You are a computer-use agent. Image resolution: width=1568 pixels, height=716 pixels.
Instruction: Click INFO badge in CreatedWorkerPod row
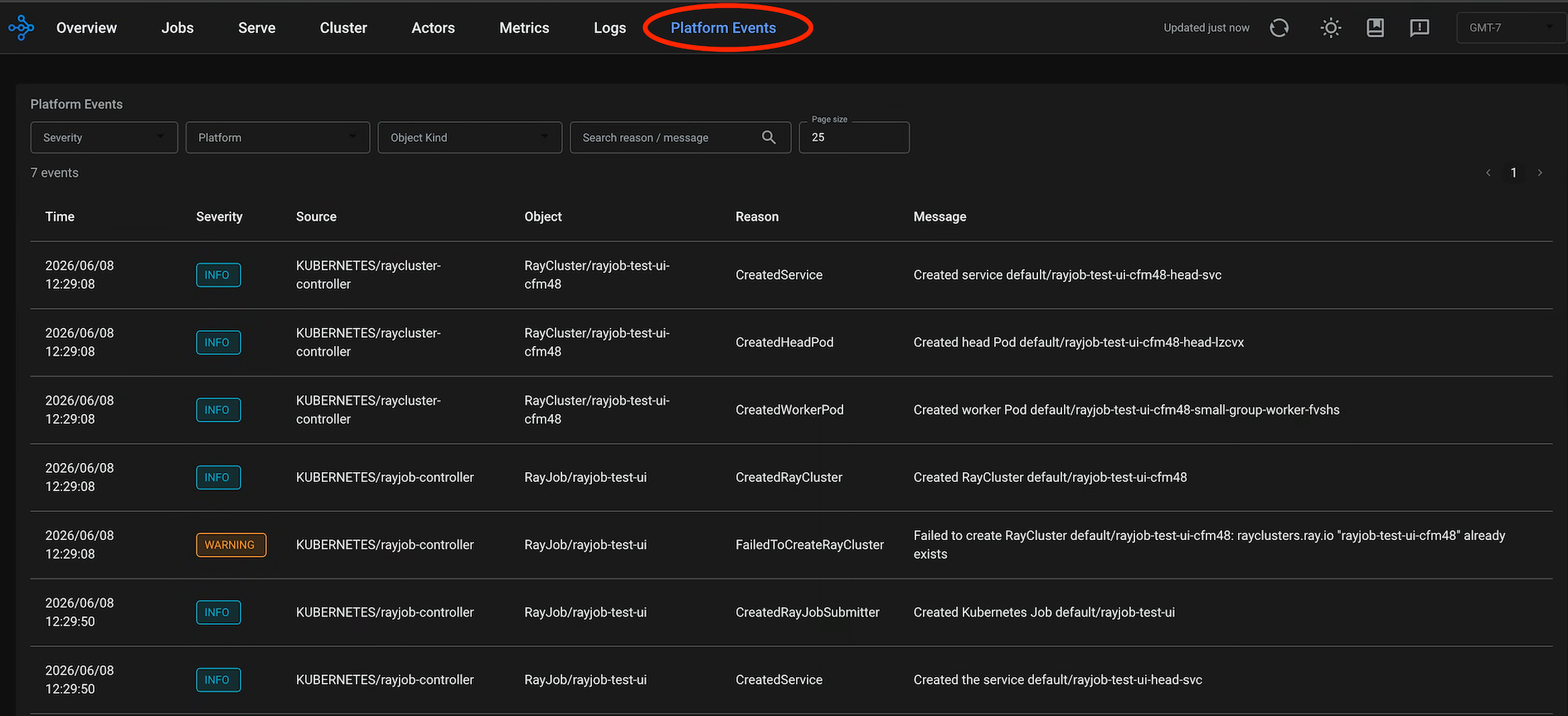[x=218, y=410]
